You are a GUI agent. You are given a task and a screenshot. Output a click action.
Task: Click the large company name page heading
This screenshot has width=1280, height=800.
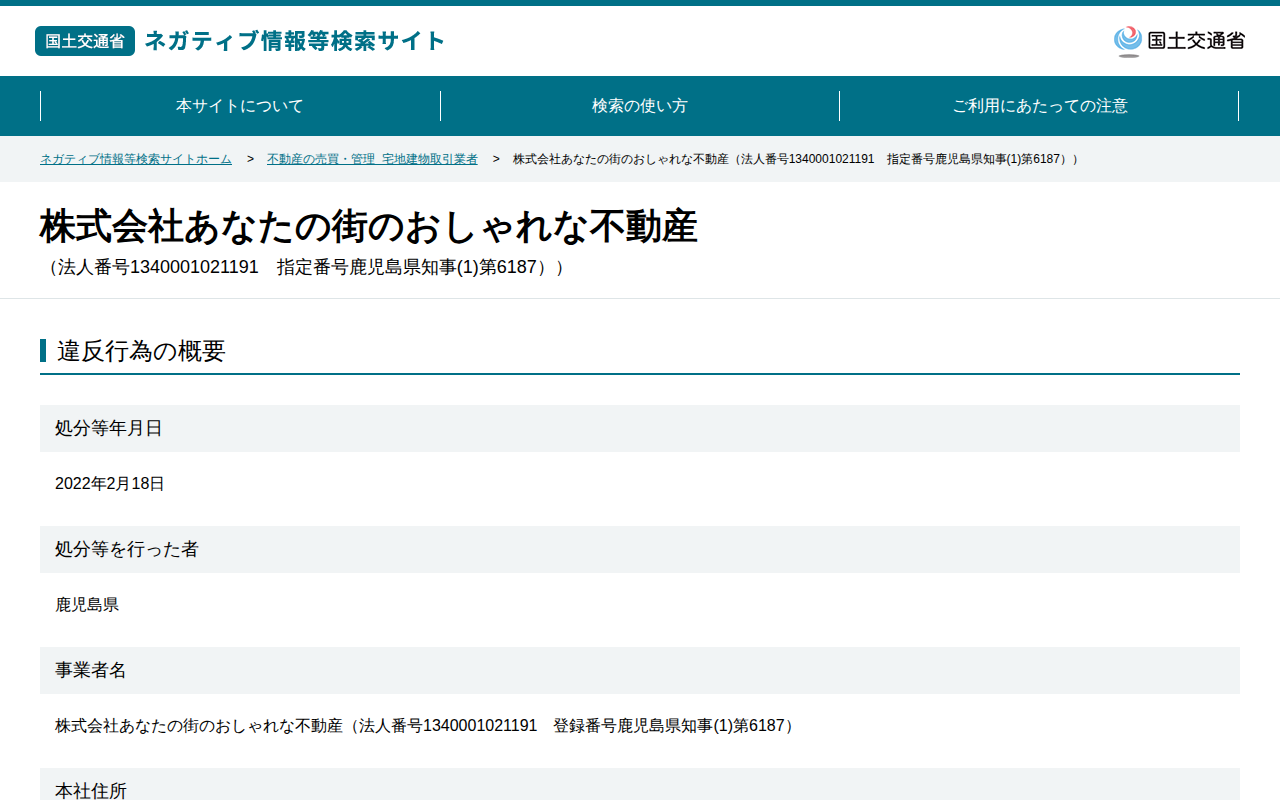coord(369,227)
